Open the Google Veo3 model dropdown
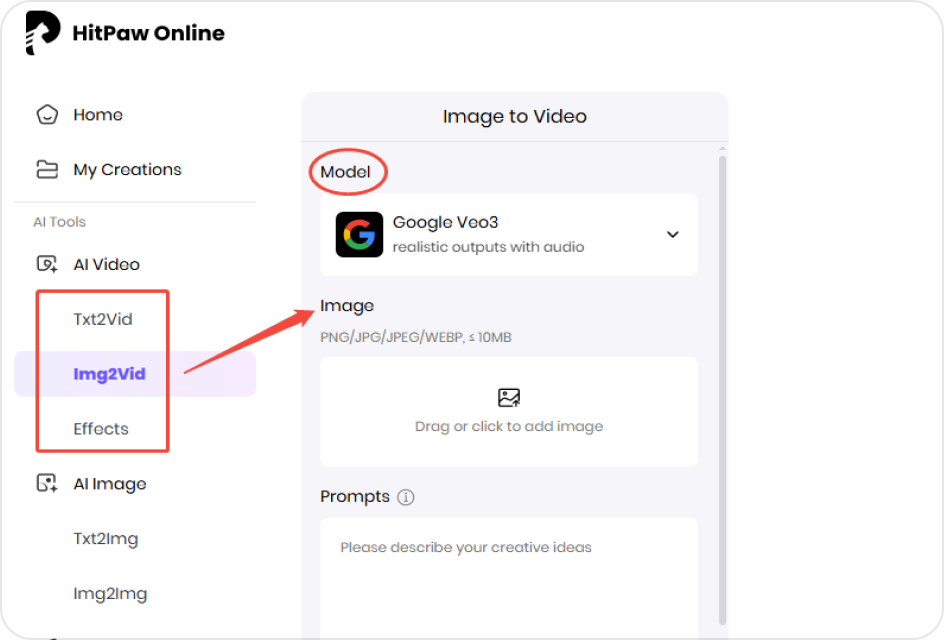Viewport: 944px width, 640px height. pyautogui.click(x=508, y=234)
